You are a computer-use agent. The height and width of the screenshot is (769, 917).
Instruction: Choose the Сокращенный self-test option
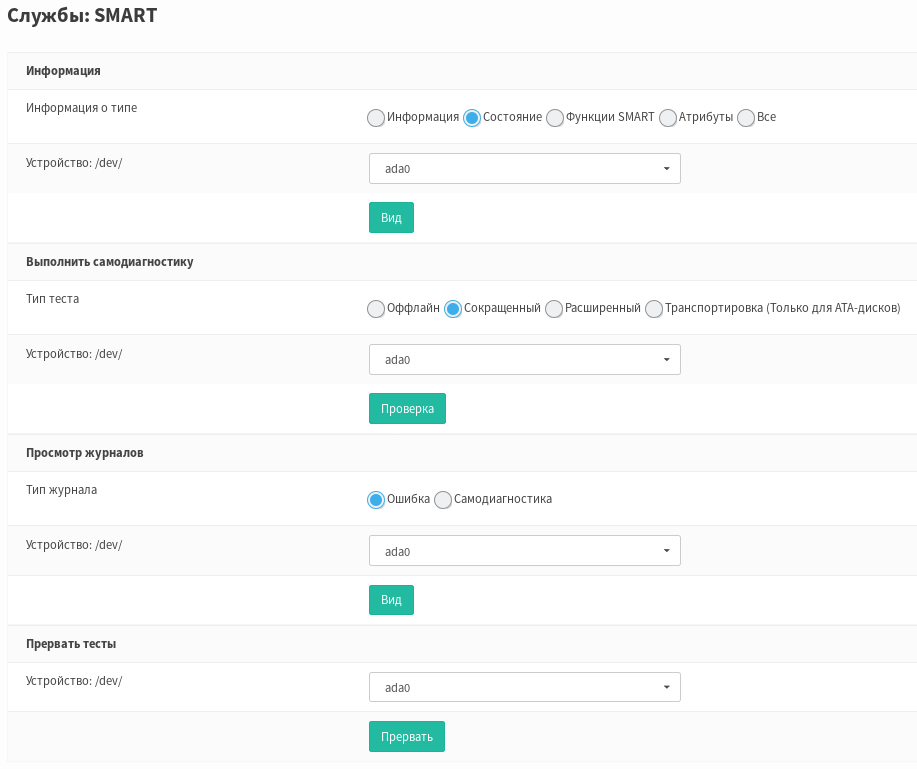[453, 309]
